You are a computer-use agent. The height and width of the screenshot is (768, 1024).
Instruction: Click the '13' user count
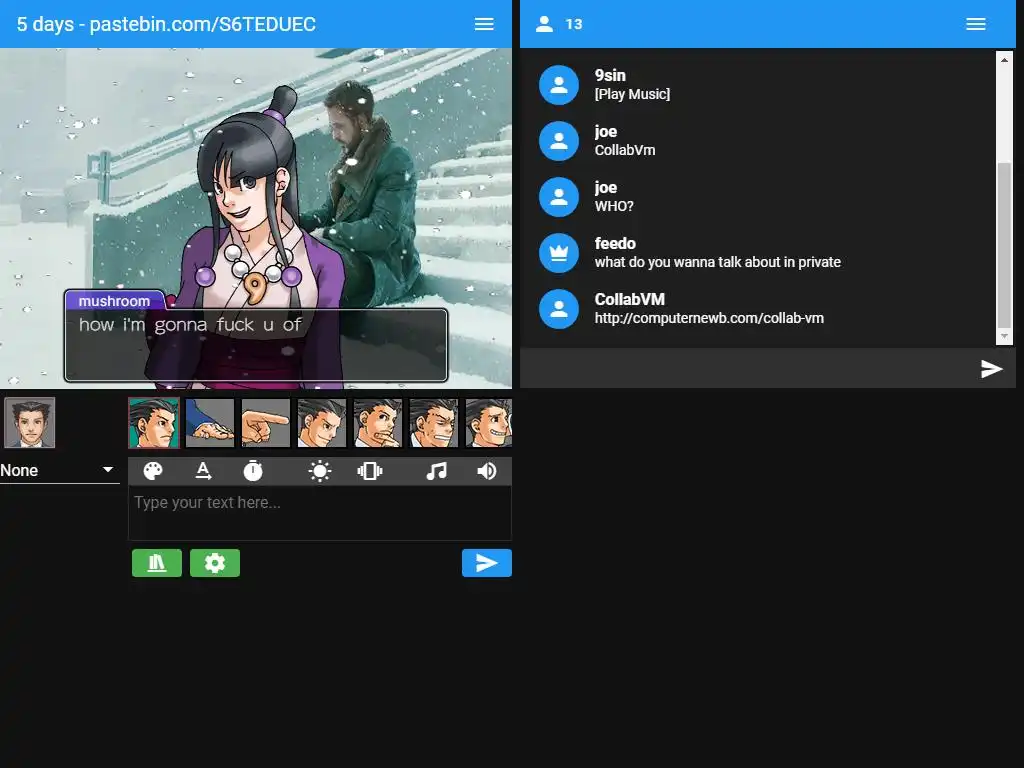(574, 24)
